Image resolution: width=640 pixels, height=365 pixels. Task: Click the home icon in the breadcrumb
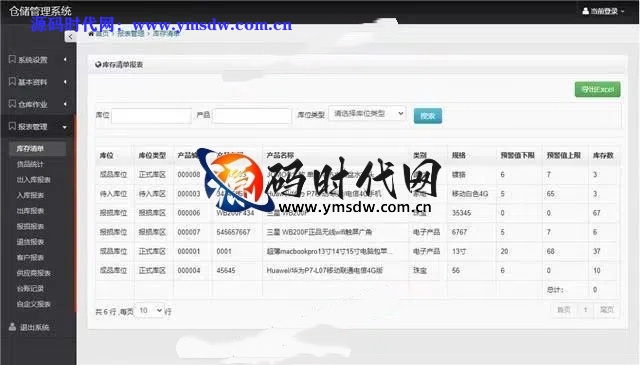(x=91, y=33)
